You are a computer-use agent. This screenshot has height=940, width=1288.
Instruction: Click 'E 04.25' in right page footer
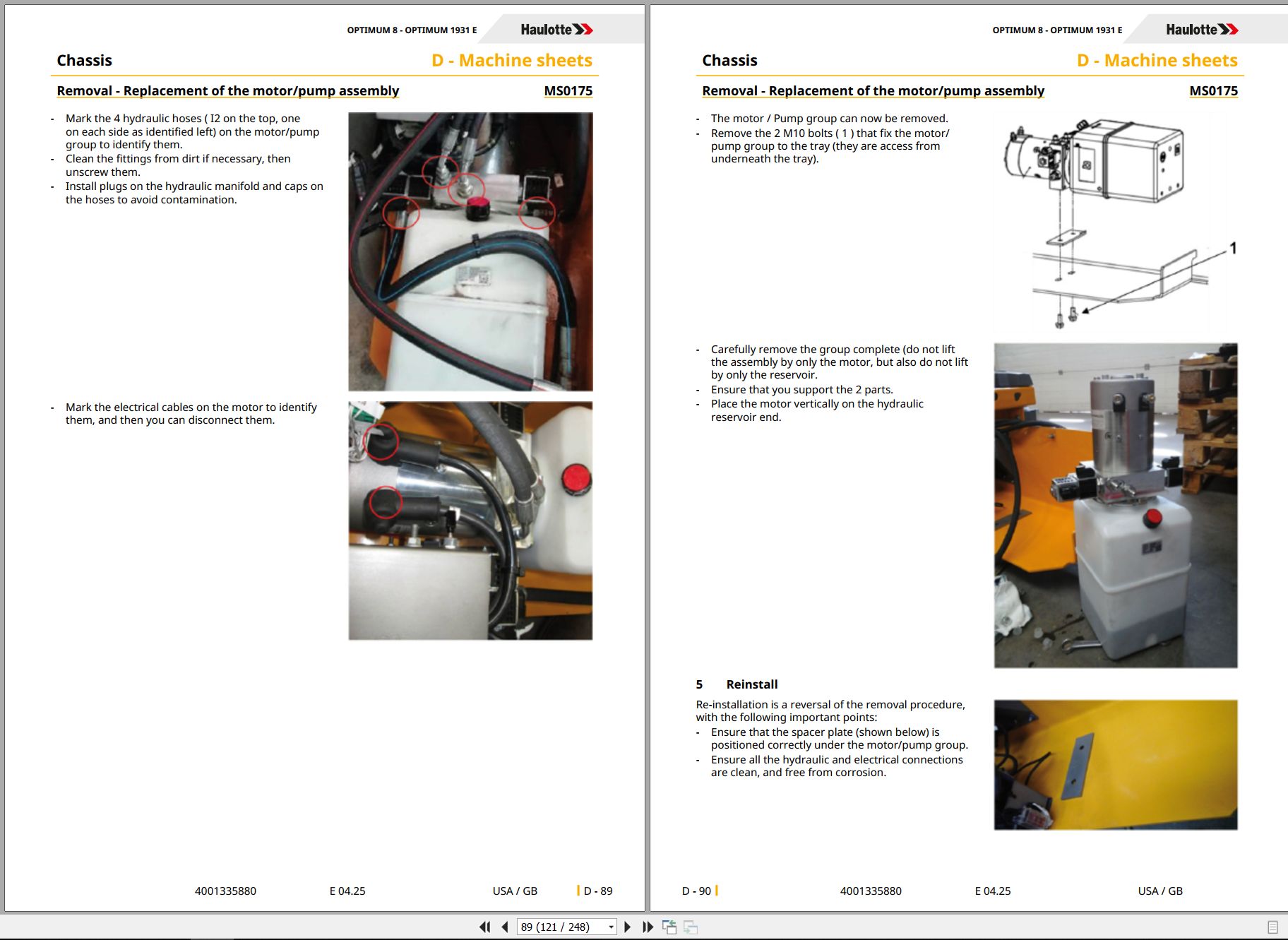point(993,891)
